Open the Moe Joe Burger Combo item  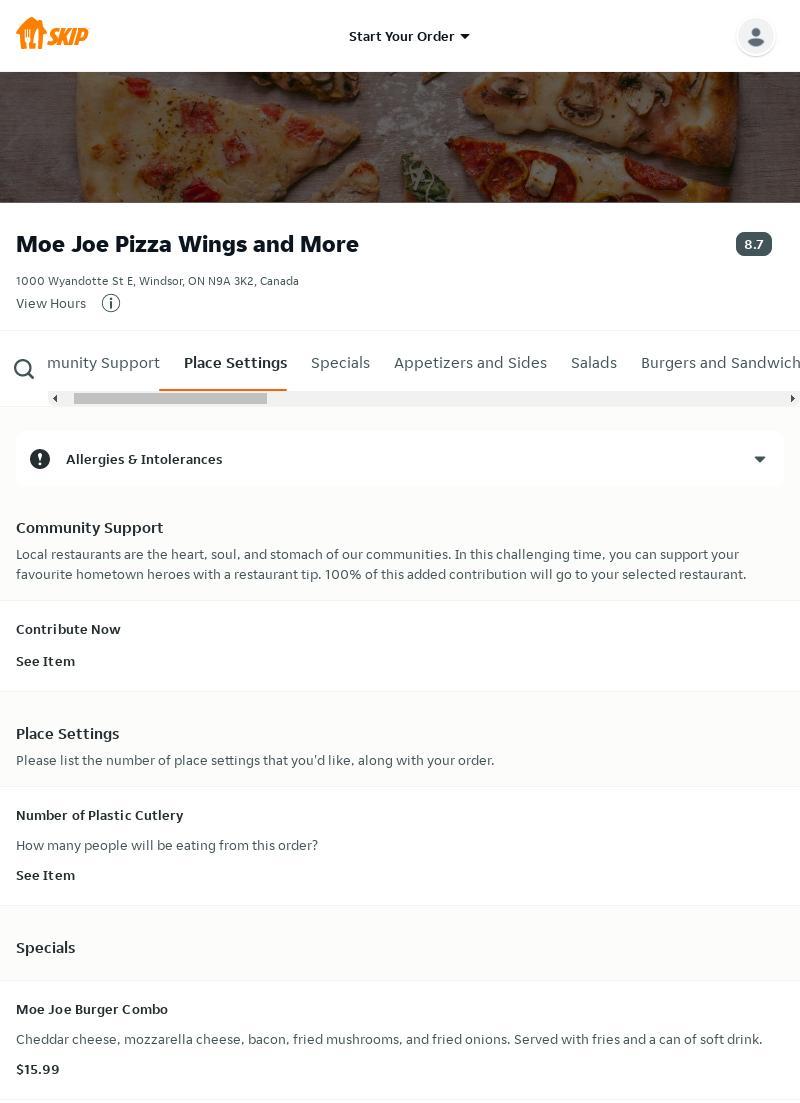[92, 1009]
